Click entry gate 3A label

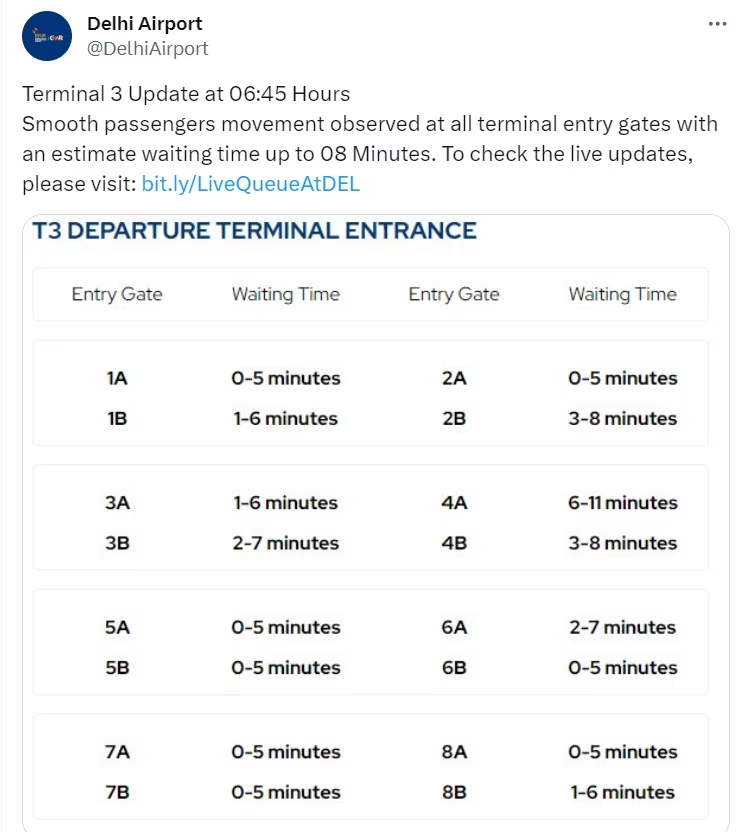pyautogui.click(x=117, y=503)
